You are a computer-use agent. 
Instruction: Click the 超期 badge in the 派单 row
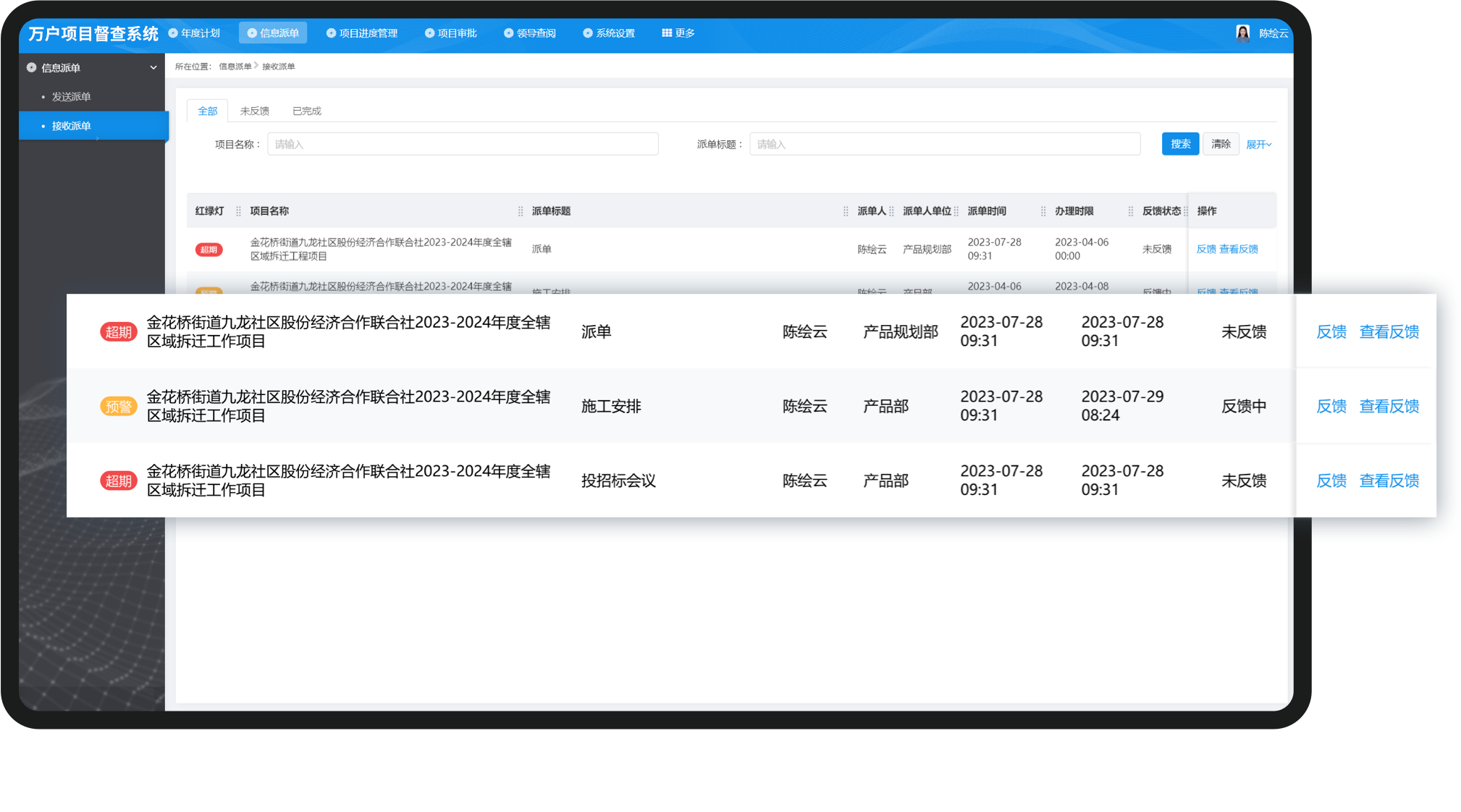(x=119, y=332)
